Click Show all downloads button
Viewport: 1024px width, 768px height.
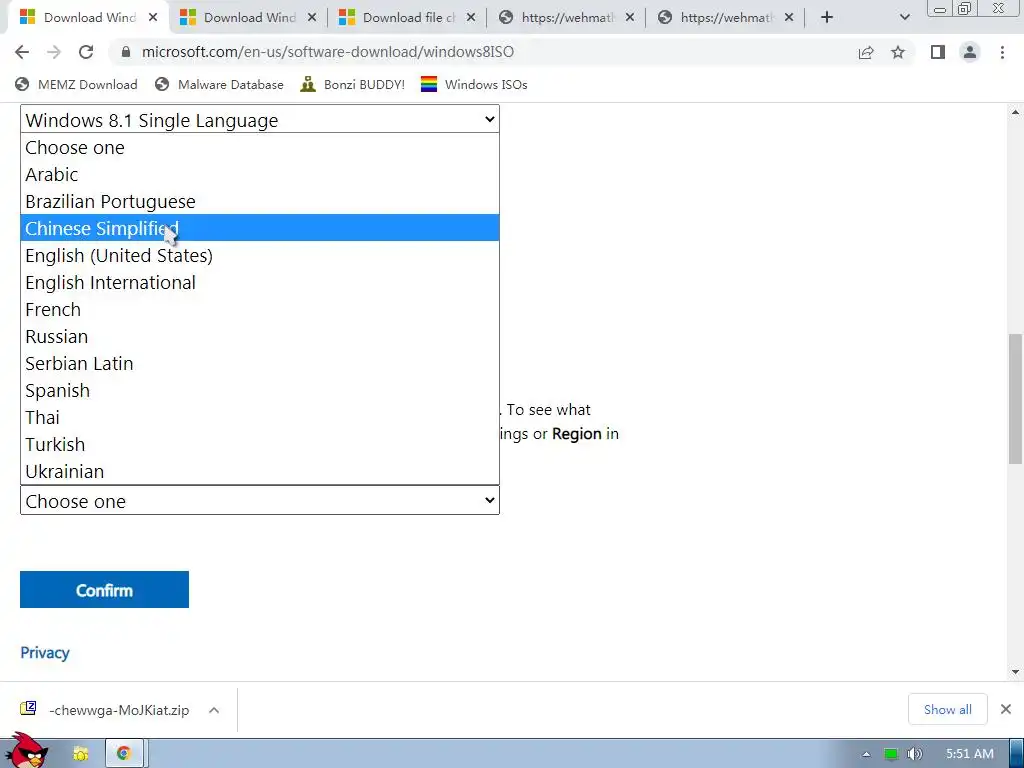click(948, 709)
